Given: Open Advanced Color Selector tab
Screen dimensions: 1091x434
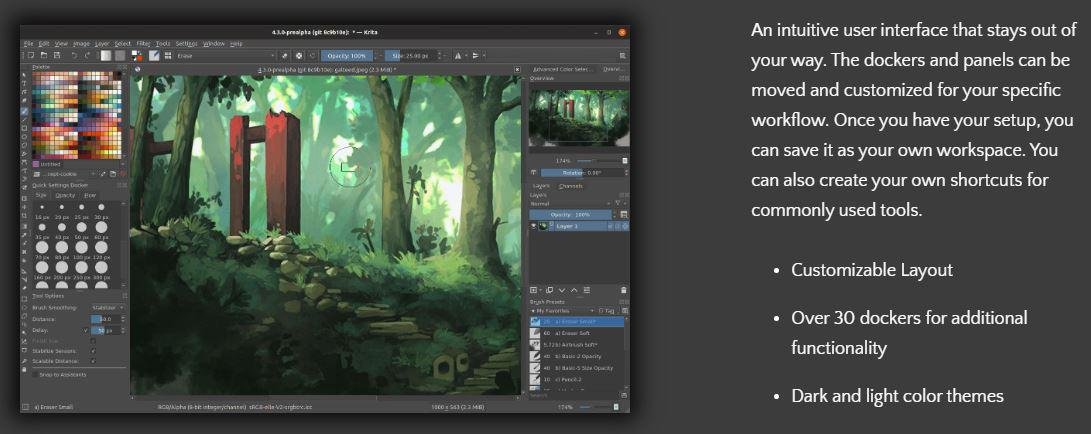Looking at the screenshot, I should [x=562, y=70].
